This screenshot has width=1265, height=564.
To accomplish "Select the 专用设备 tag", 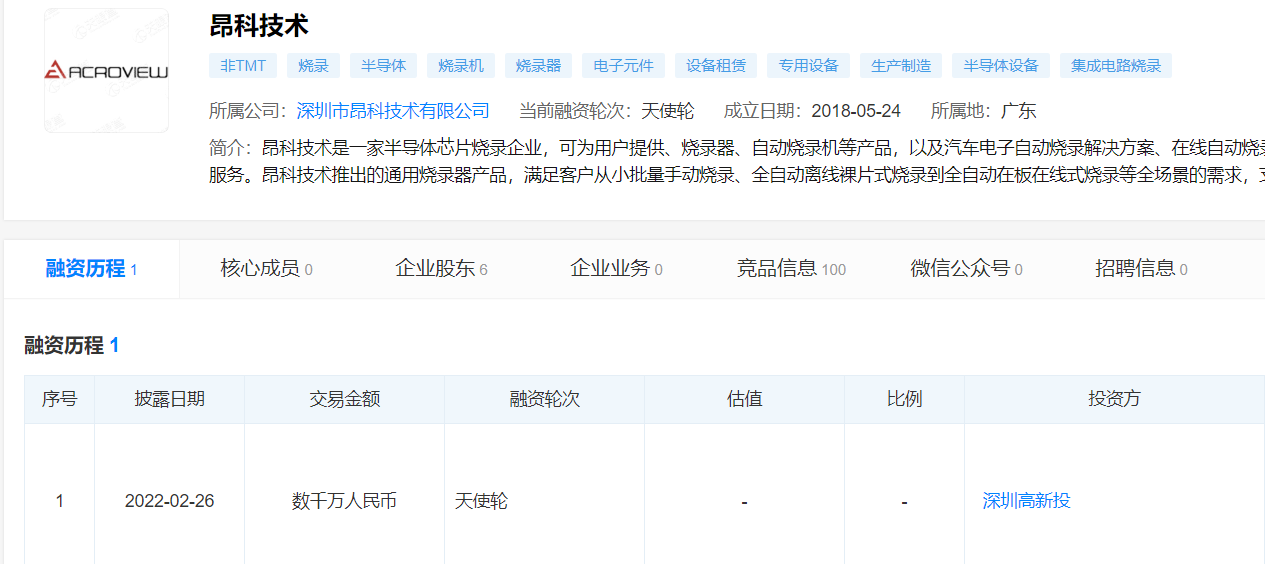I will click(809, 66).
